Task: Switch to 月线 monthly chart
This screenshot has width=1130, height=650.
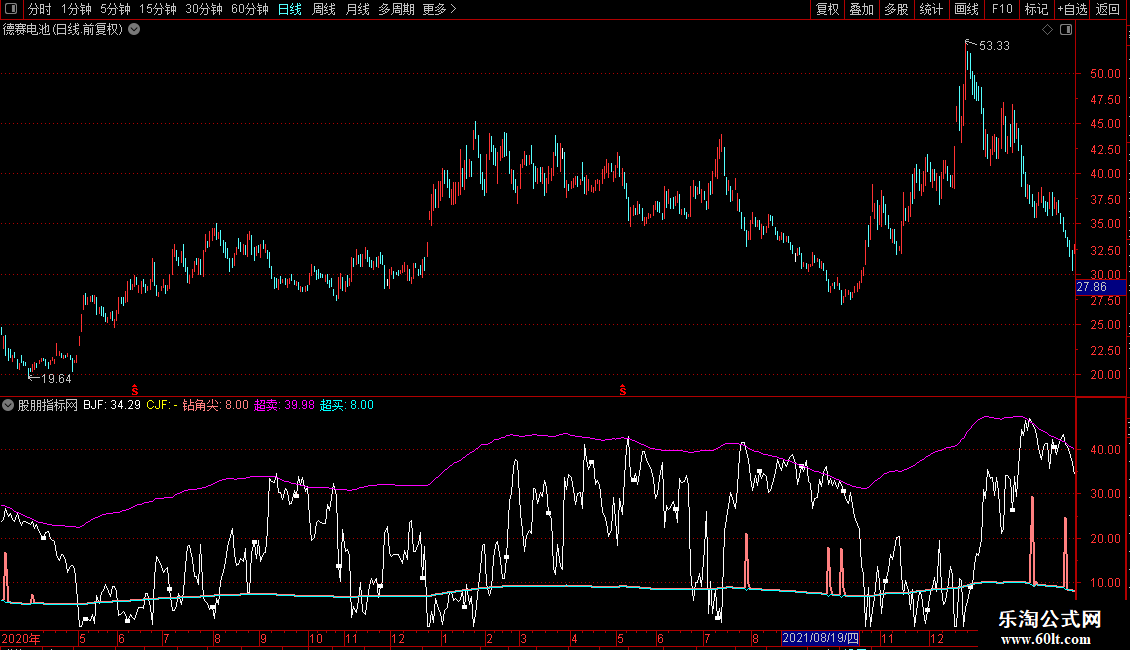Action: tap(357, 9)
